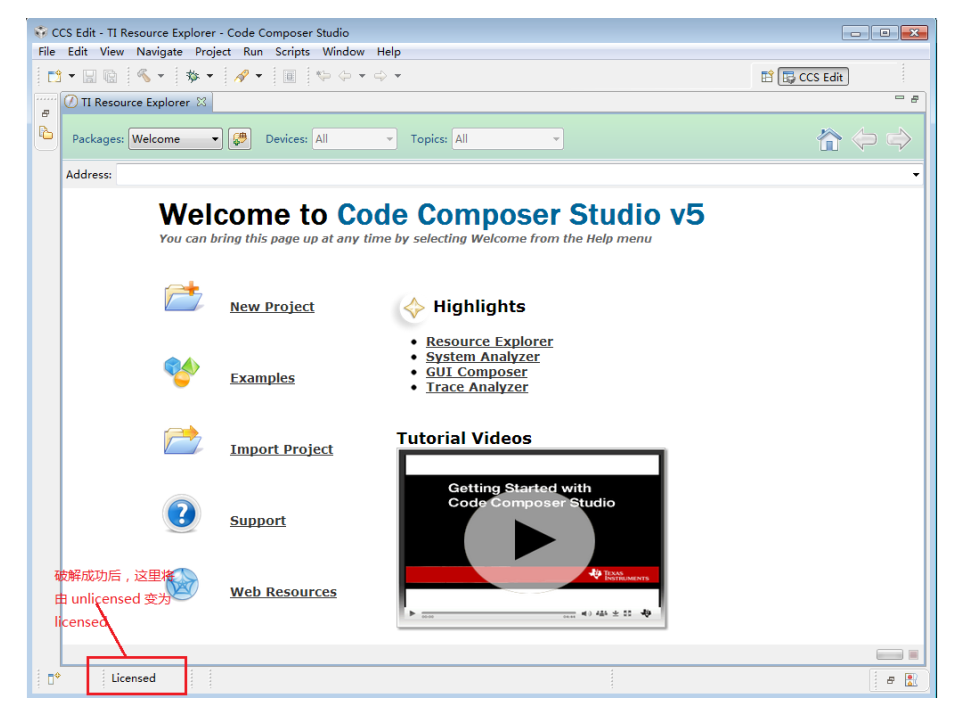Click the Last Edit Location arrow icon
The height and width of the screenshot is (715, 966).
(x=323, y=76)
